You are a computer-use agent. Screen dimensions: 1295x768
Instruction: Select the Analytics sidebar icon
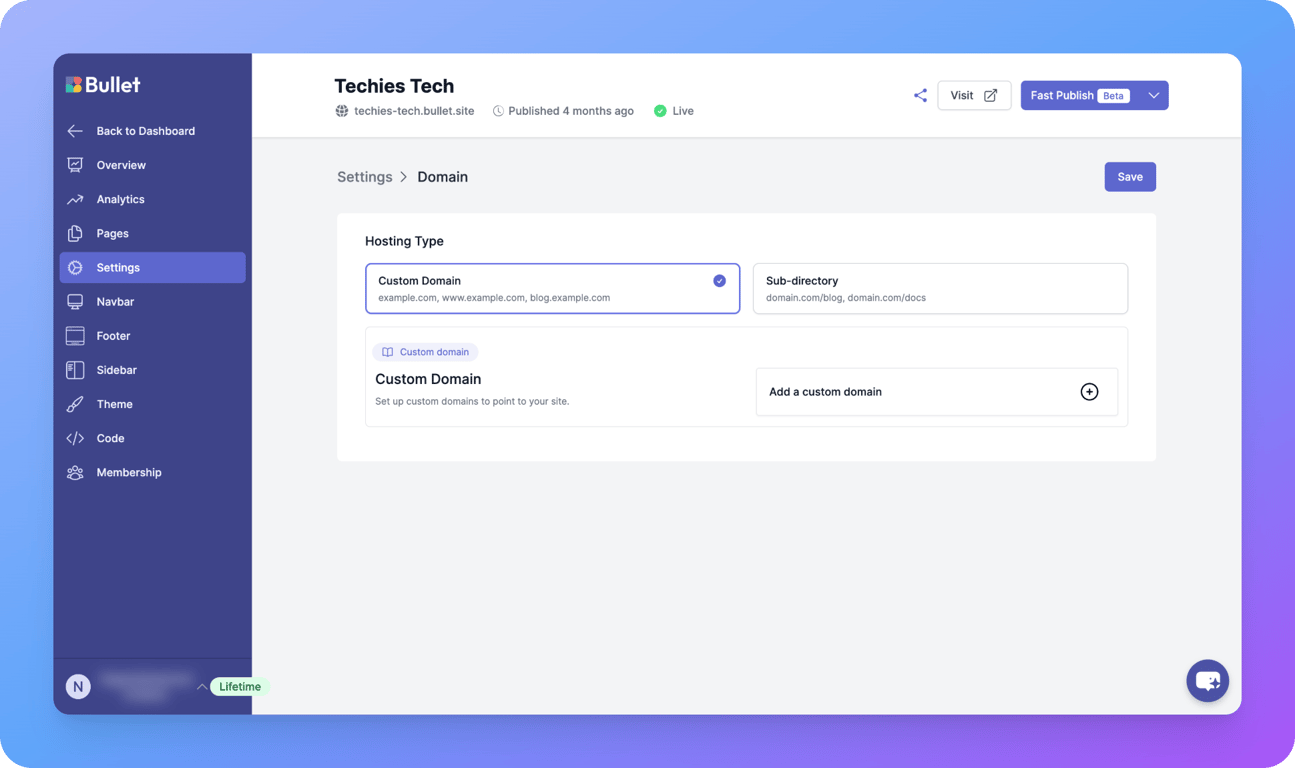[x=74, y=199]
